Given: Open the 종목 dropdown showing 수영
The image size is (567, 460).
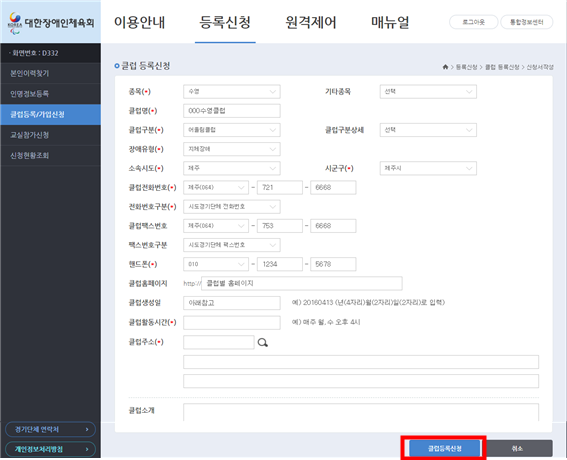Looking at the screenshot, I should coord(232,91).
